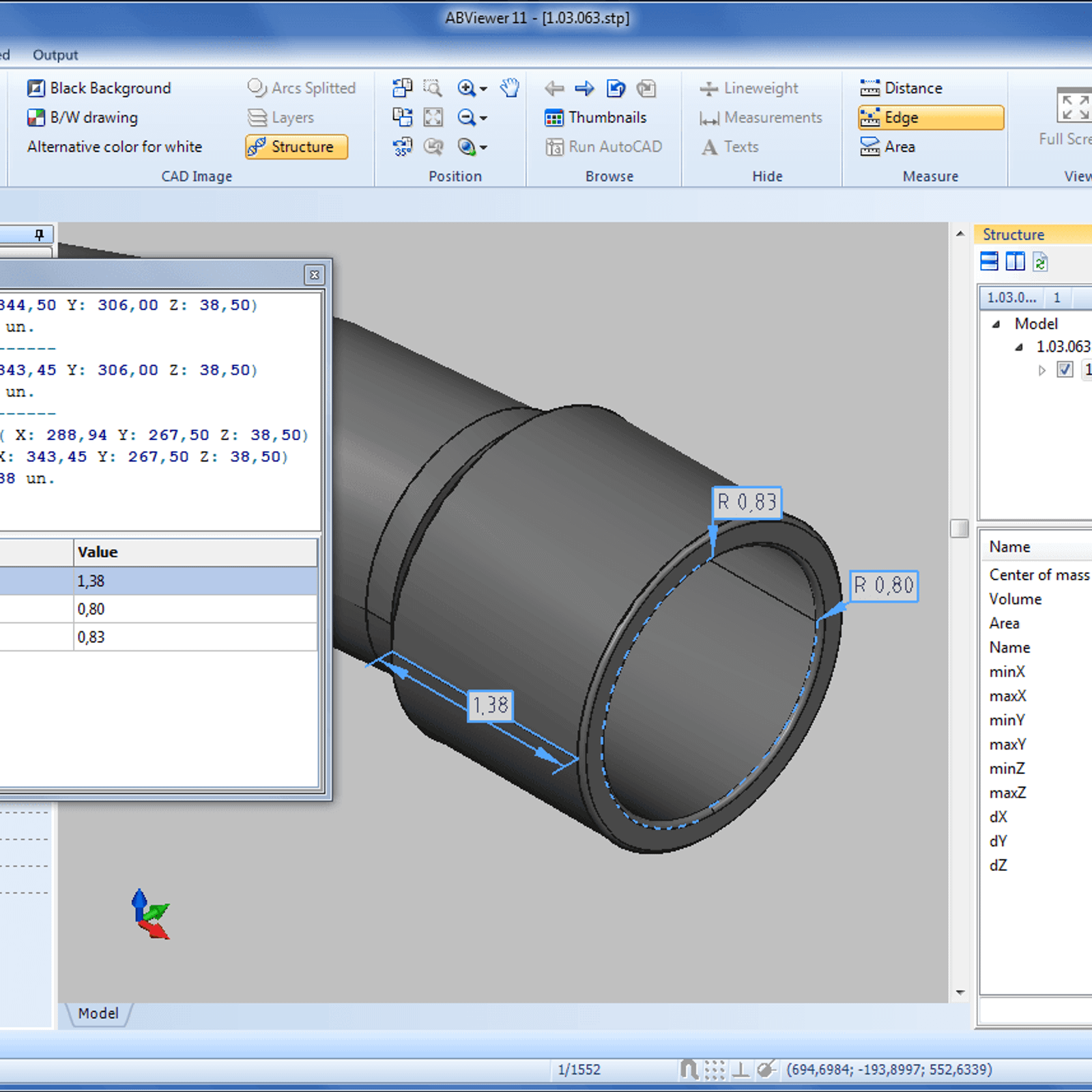Click the previous zoom view icon

433,147
